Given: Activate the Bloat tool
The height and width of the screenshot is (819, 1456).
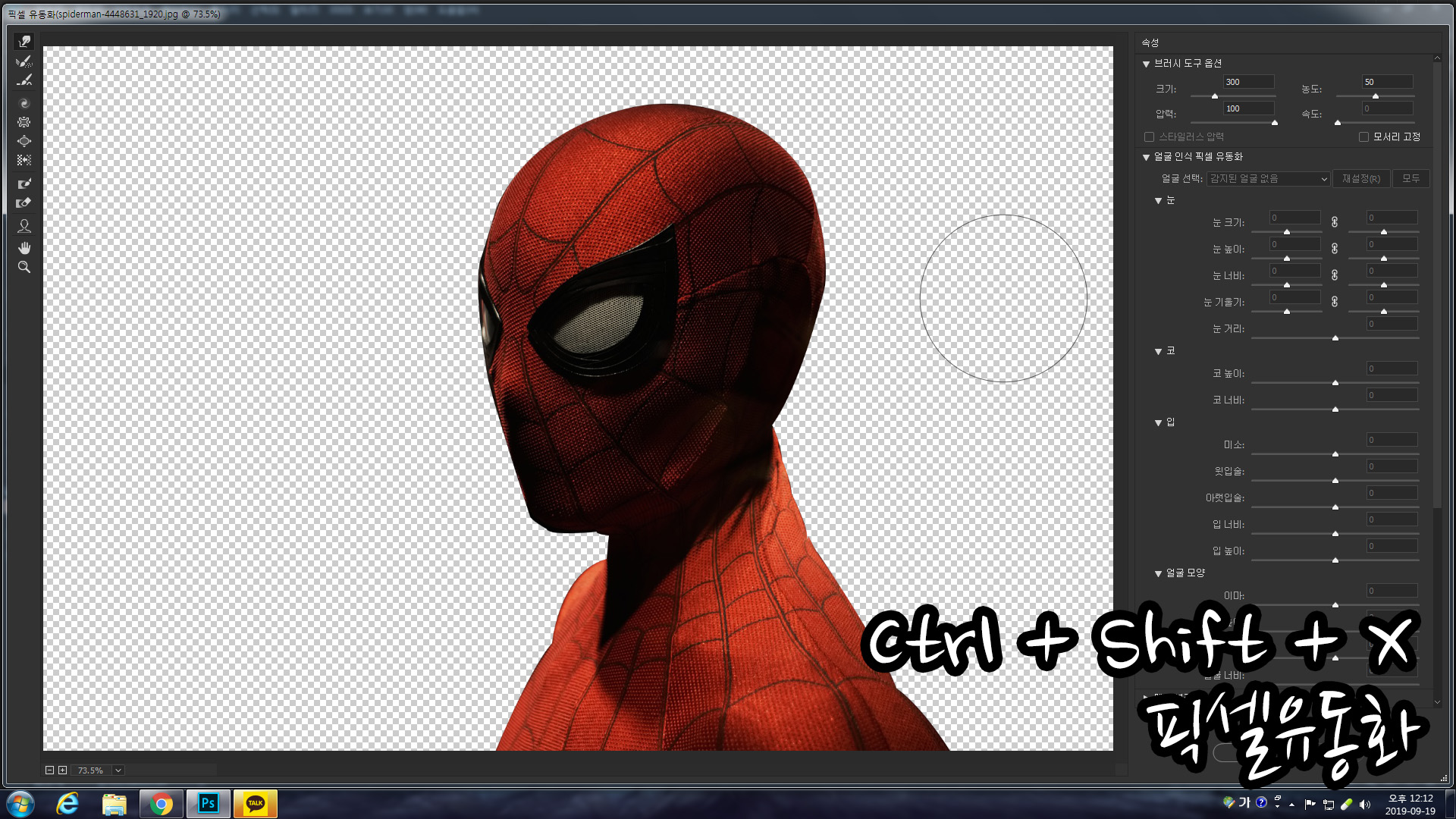Looking at the screenshot, I should pos(24,141).
